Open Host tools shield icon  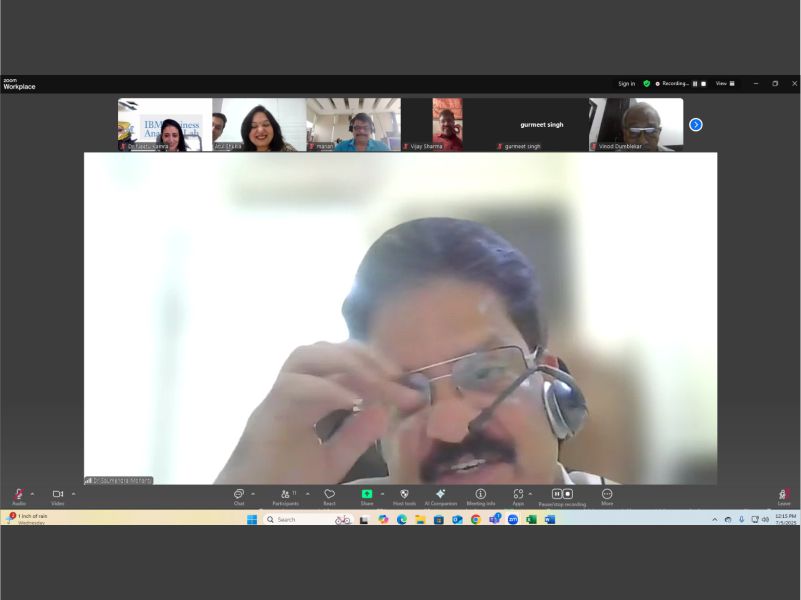coord(404,495)
